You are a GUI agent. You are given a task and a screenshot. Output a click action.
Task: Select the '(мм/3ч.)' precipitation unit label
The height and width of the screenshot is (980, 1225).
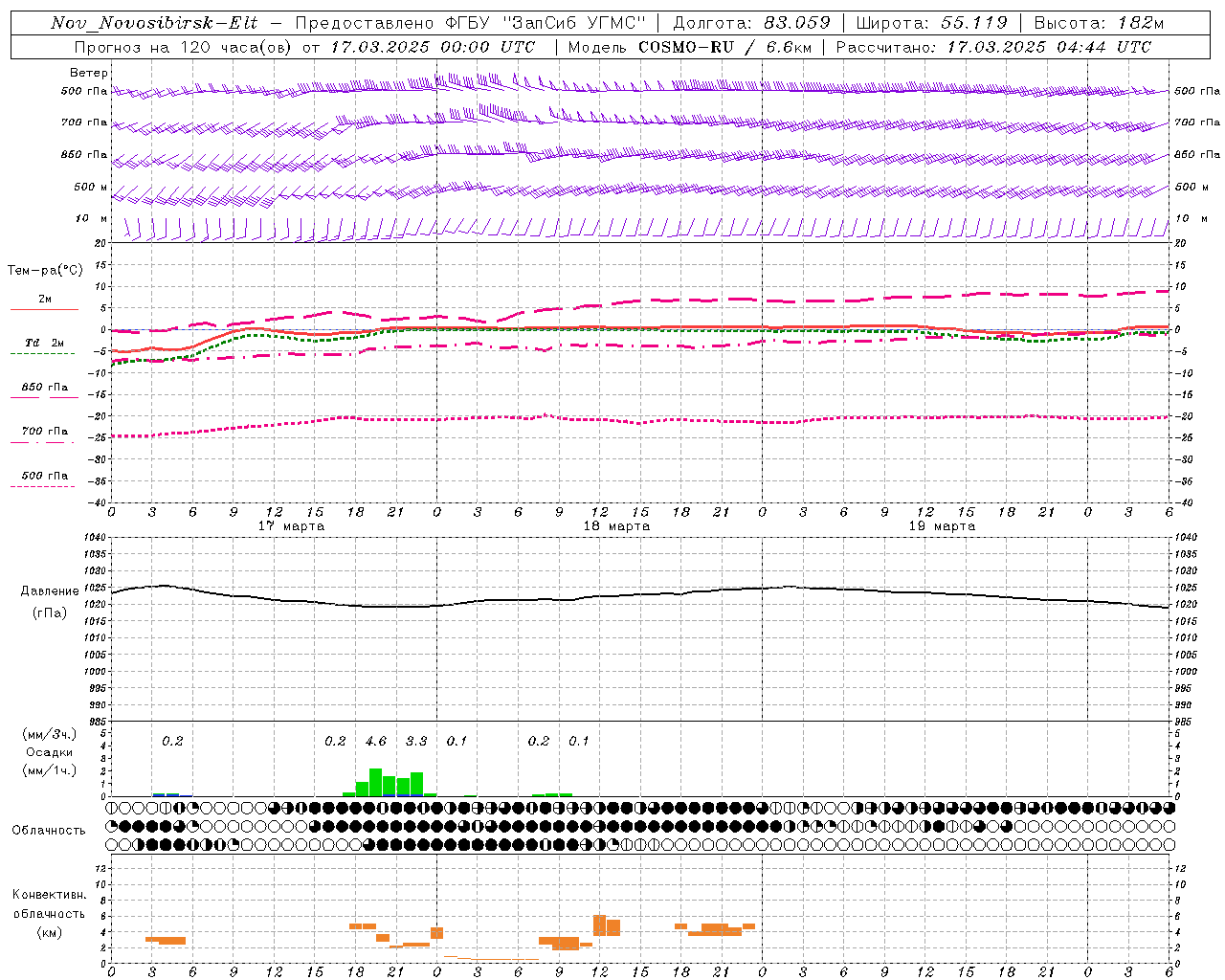pos(49,734)
